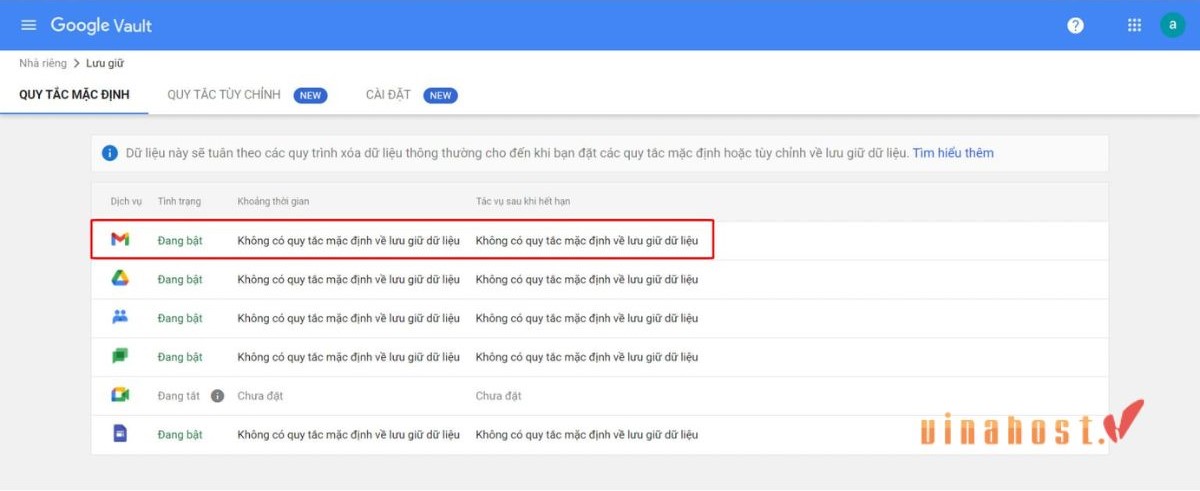Click Sites row Khoảng thời gian cell
The width and height of the screenshot is (1200, 491).
[348, 435]
